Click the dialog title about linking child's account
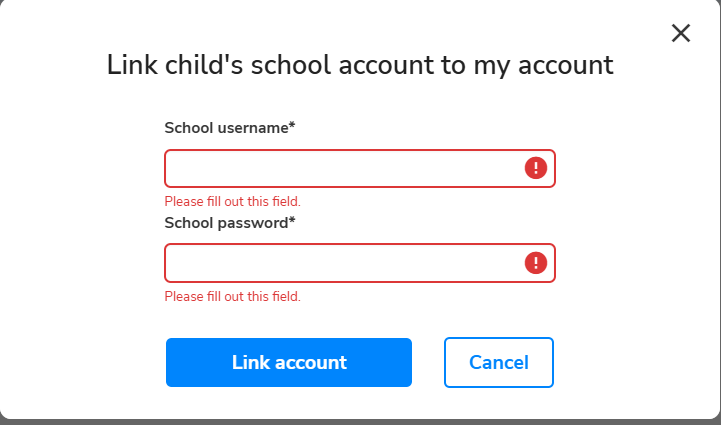This screenshot has height=425, width=721. coord(360,66)
